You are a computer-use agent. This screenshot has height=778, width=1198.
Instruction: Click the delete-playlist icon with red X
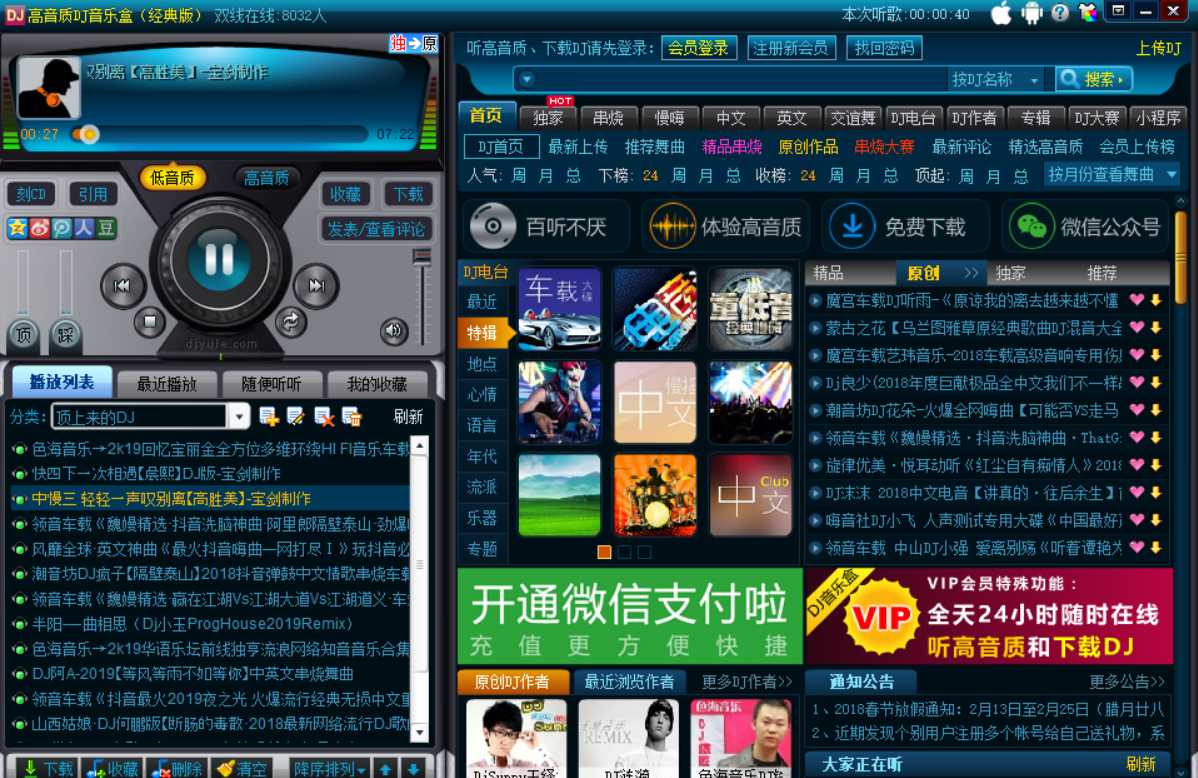(x=326, y=416)
